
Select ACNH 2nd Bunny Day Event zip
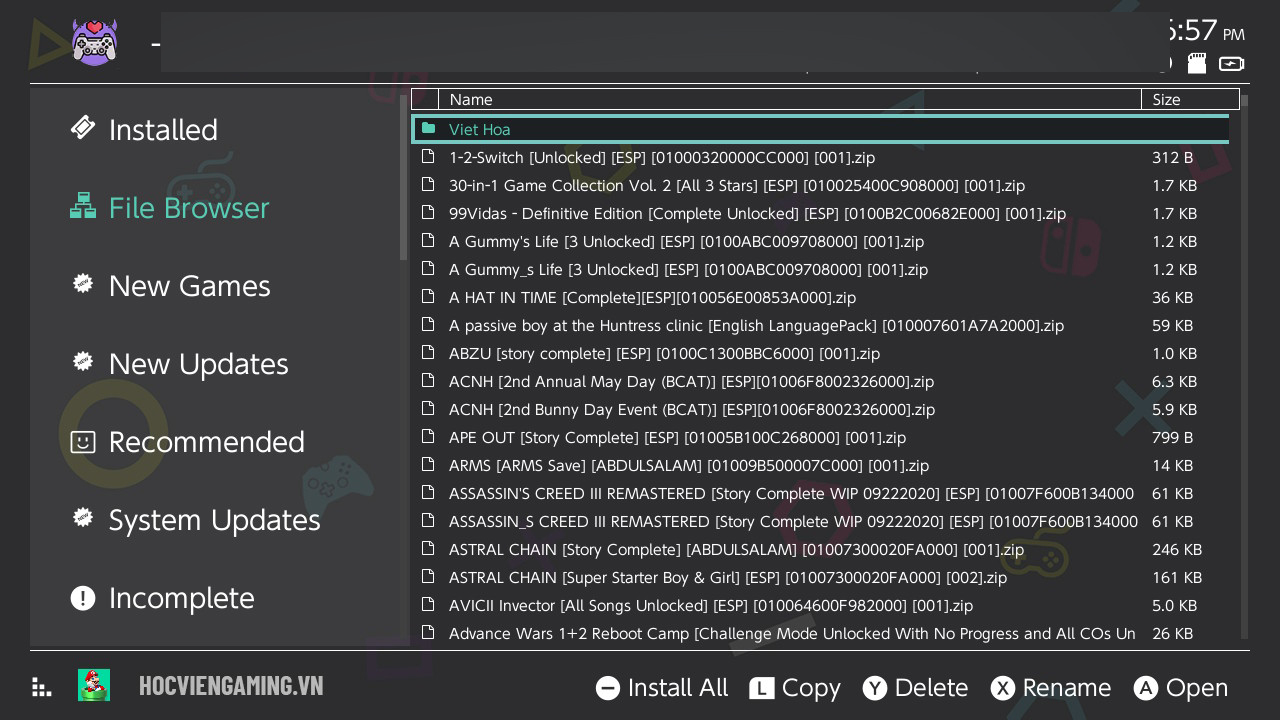820,409
